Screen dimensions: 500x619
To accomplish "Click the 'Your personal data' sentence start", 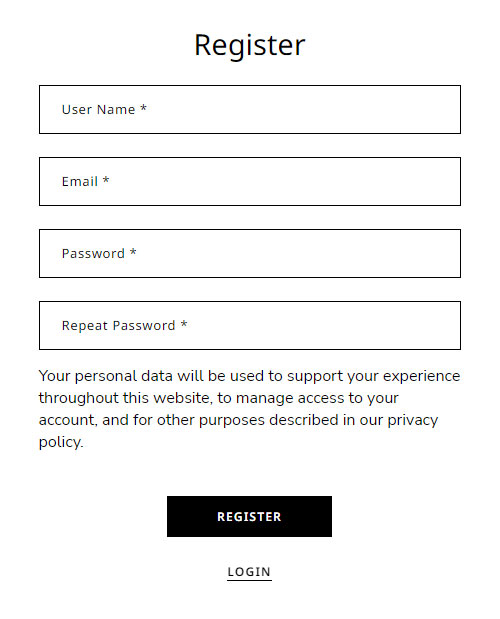I will (x=106, y=376).
